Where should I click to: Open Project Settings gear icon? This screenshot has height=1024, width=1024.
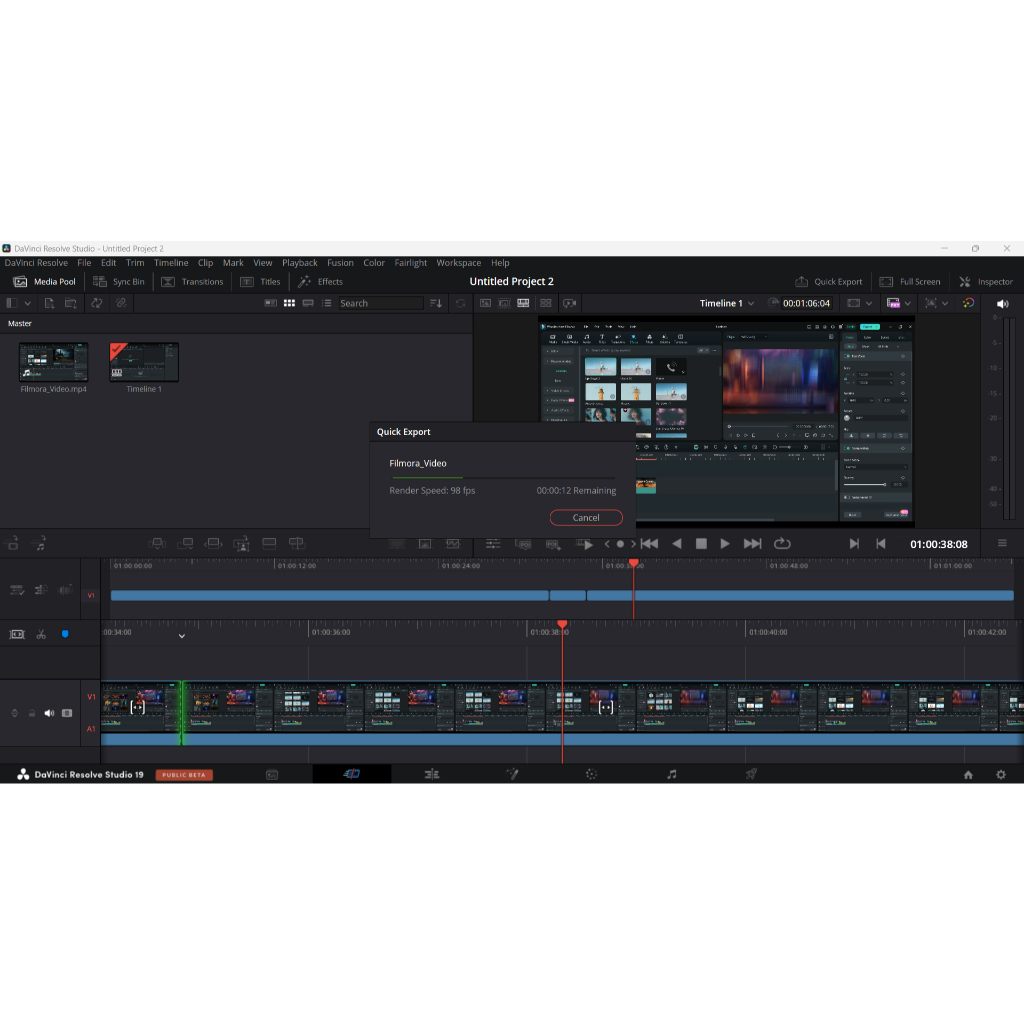click(x=1000, y=775)
